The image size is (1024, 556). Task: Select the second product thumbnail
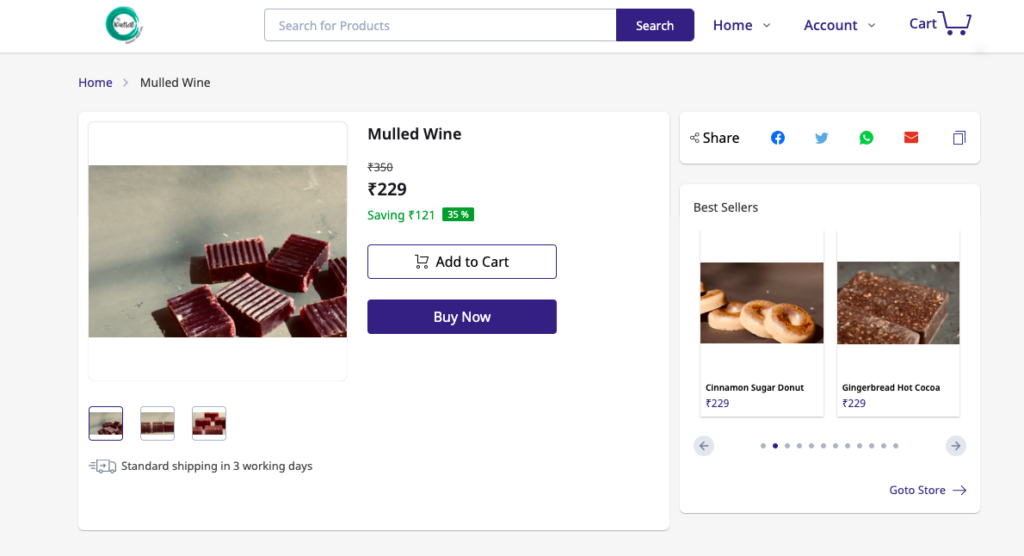(158, 423)
